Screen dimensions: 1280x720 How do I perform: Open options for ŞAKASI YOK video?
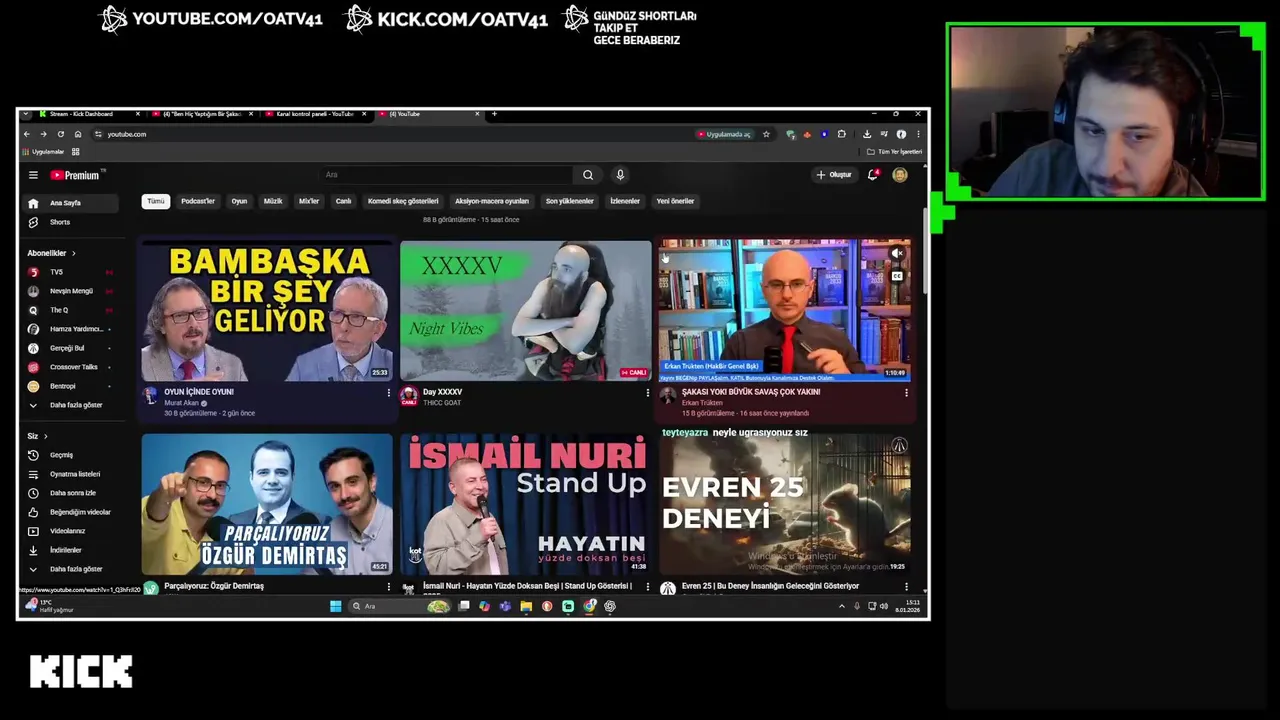907,393
